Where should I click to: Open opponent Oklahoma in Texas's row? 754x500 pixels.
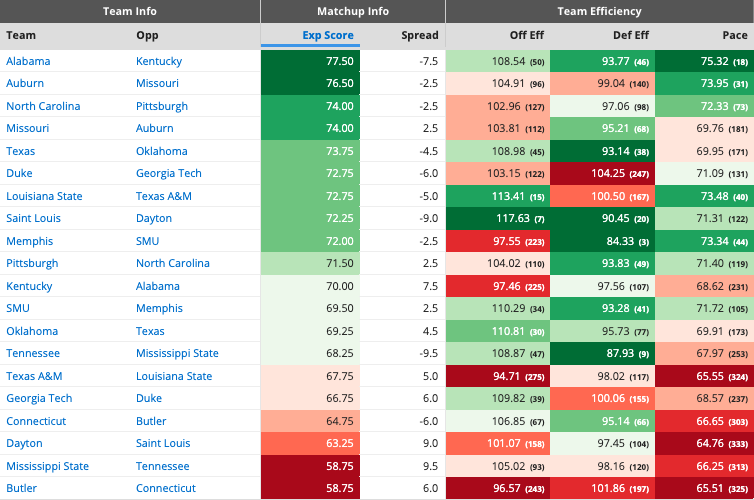tap(162, 151)
